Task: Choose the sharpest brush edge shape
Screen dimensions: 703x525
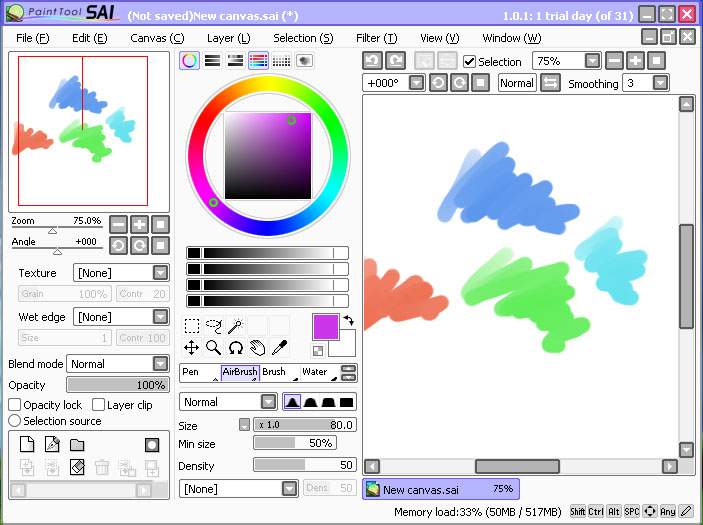Action: [x=292, y=402]
